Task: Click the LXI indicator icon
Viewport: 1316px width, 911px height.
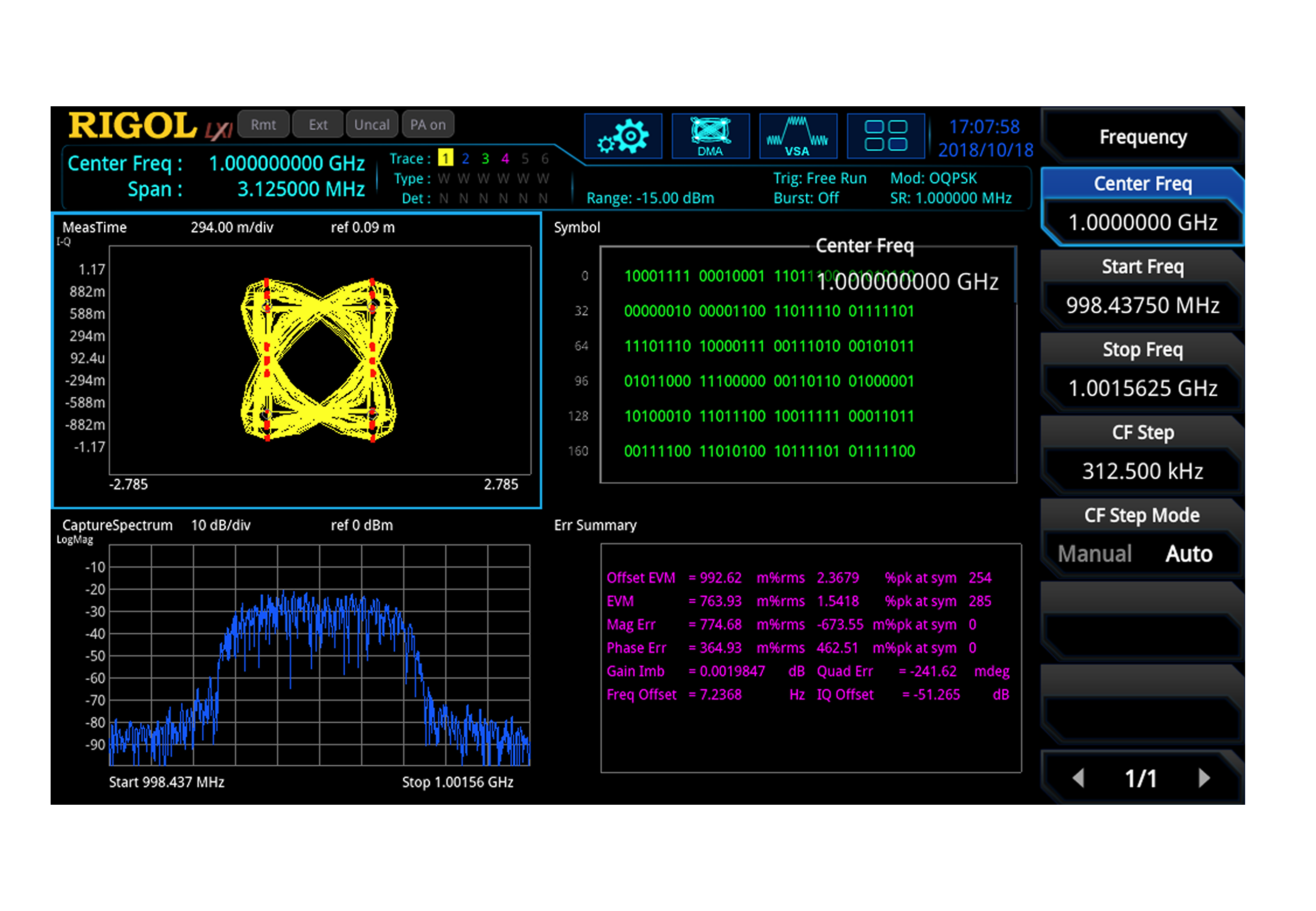Action: (219, 131)
